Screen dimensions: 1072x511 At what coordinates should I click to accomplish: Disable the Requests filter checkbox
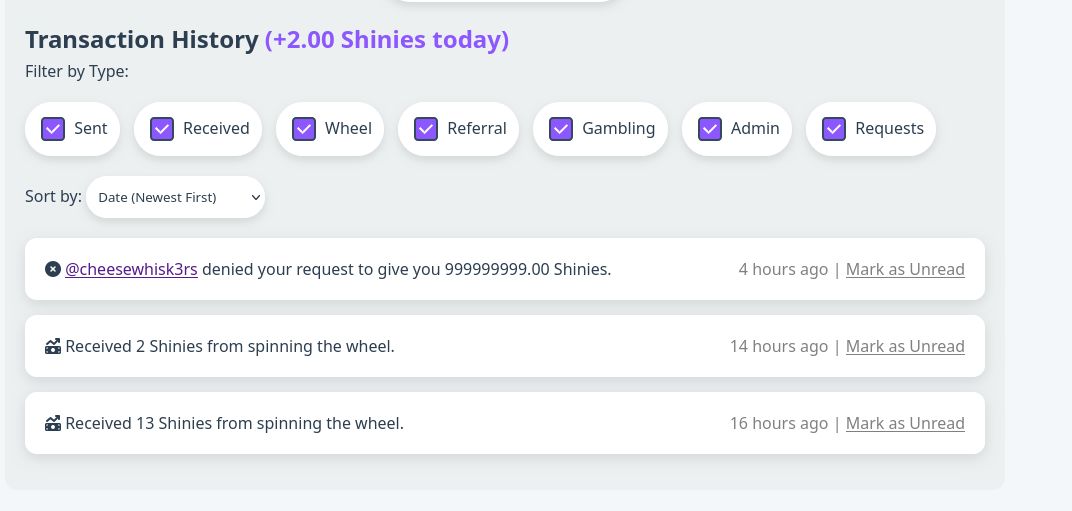click(x=833, y=129)
